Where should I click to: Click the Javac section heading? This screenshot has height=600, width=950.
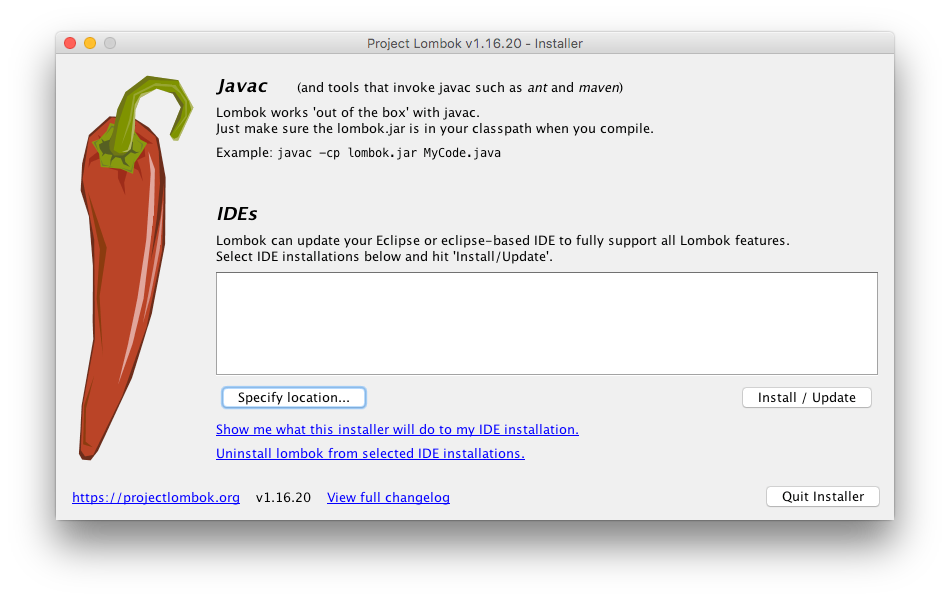click(241, 86)
